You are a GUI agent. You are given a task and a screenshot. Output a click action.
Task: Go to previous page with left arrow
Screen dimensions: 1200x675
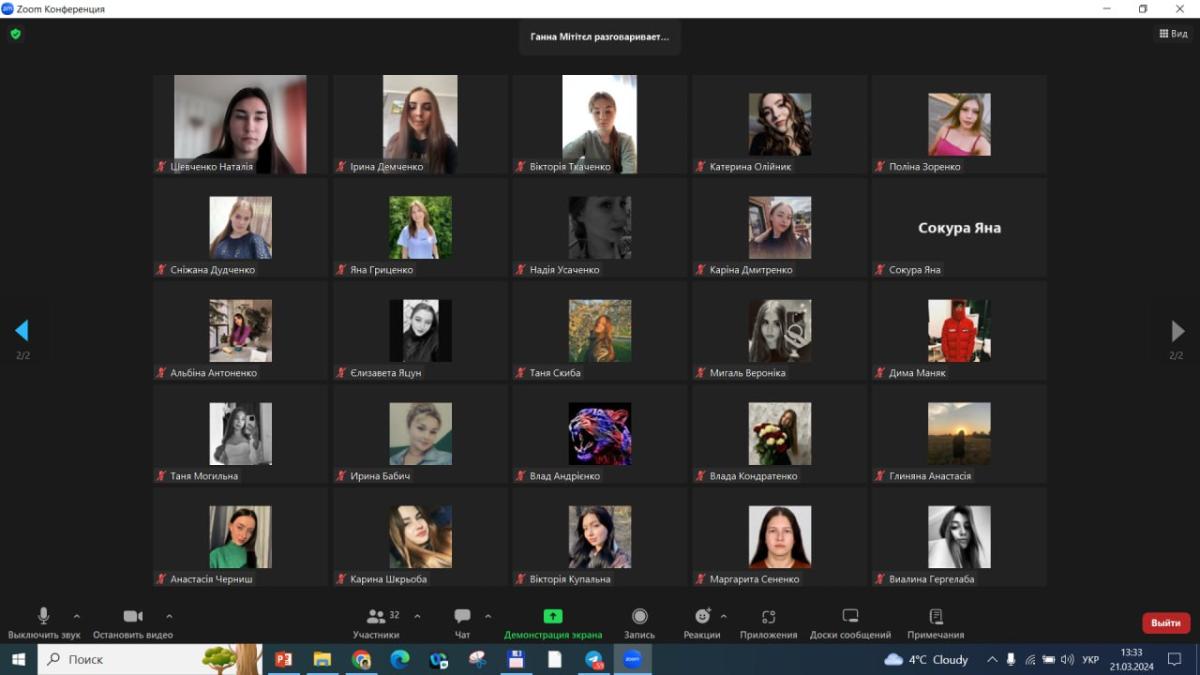click(x=22, y=331)
